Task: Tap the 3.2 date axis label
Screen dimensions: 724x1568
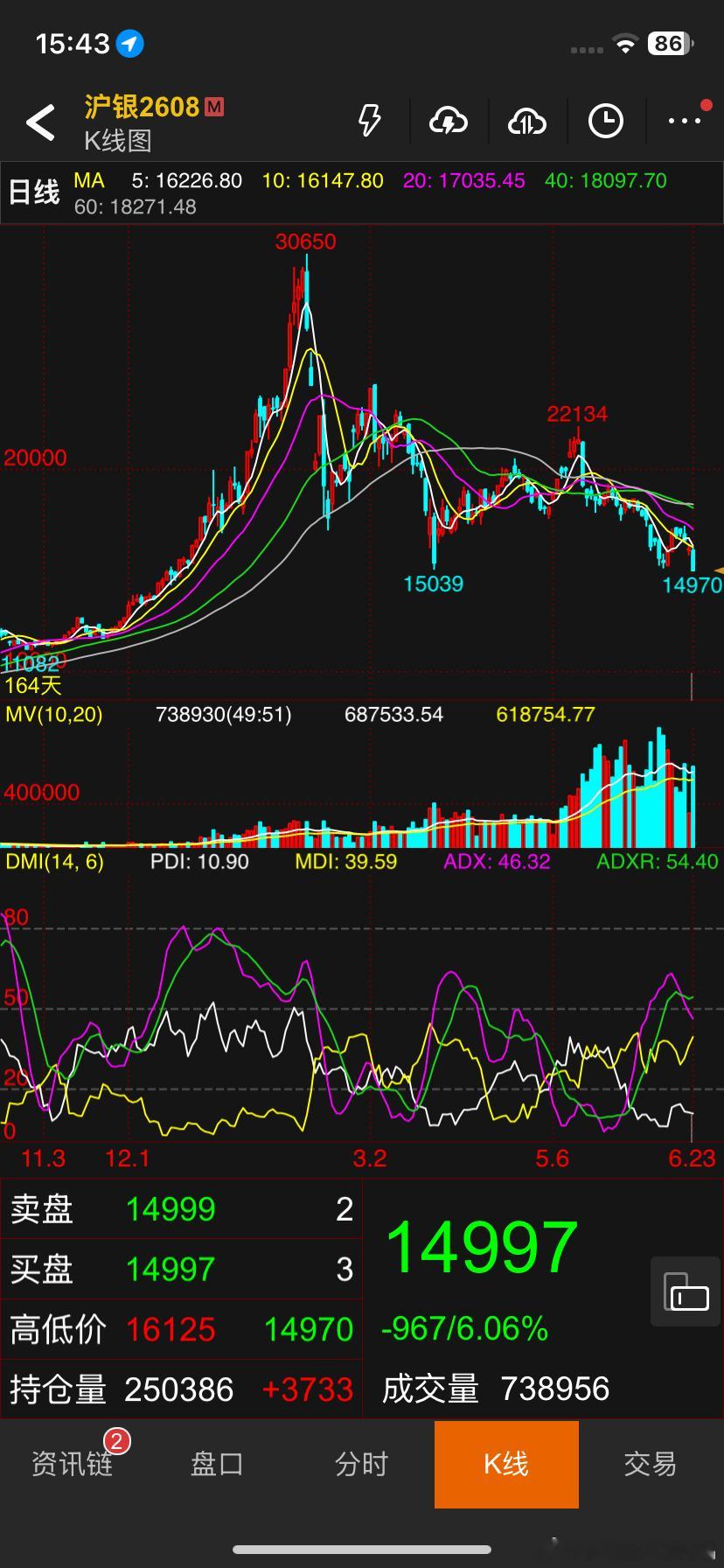Action: coord(370,1158)
